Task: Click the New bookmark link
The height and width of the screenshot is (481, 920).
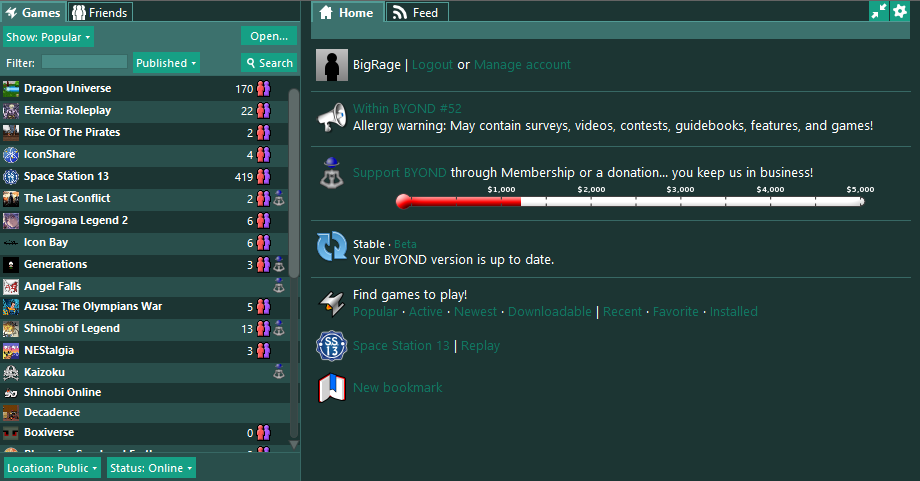Action: (x=398, y=388)
